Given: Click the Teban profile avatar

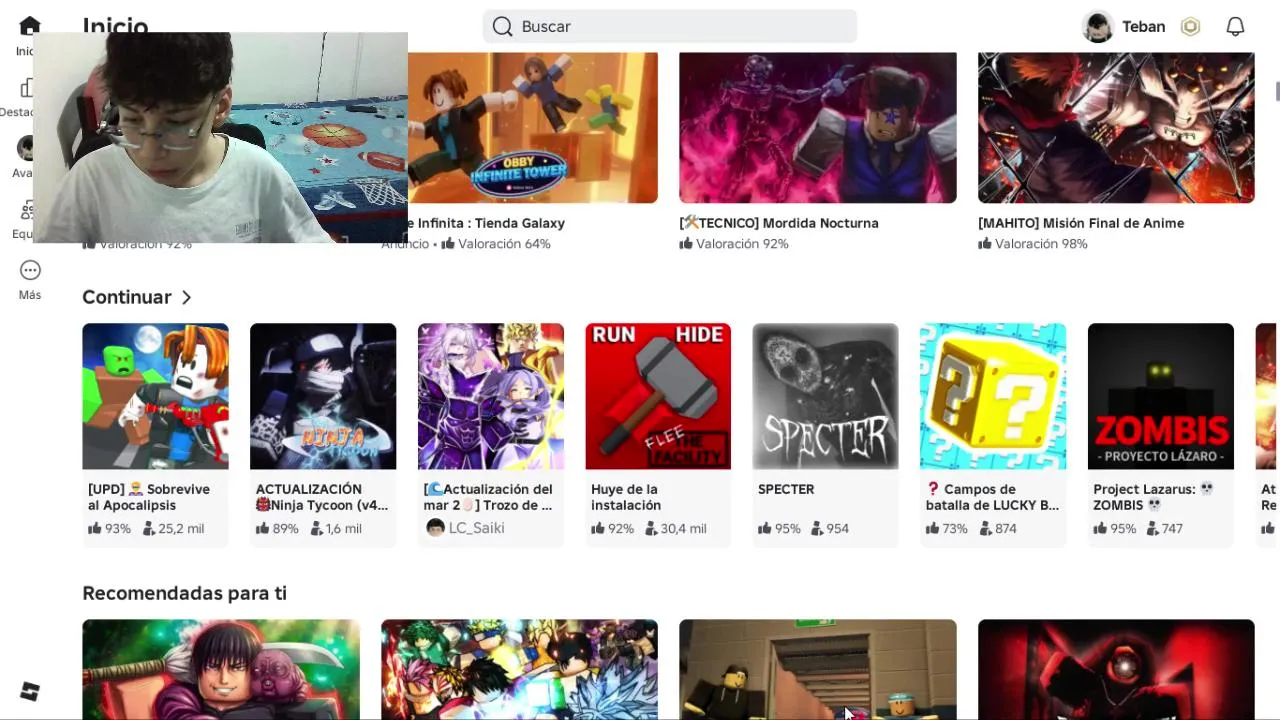Looking at the screenshot, I should tap(1098, 27).
